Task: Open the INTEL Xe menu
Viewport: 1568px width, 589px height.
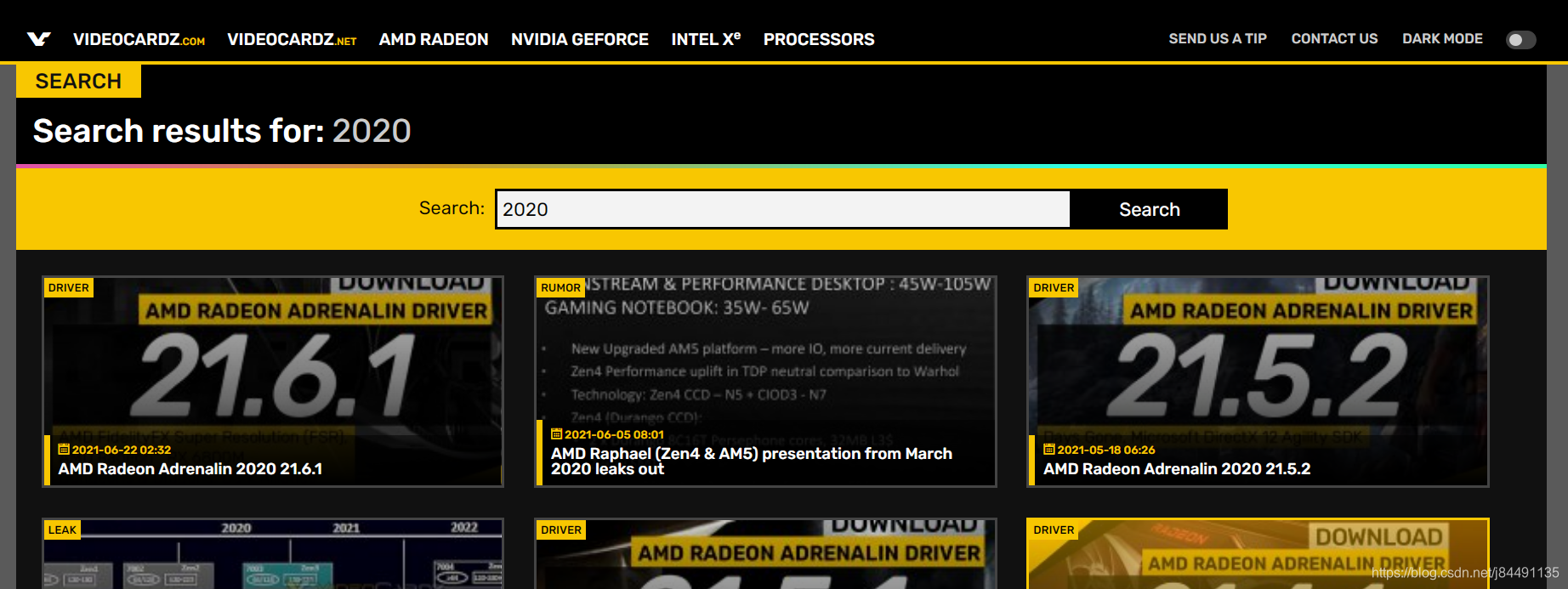Action: (x=706, y=39)
